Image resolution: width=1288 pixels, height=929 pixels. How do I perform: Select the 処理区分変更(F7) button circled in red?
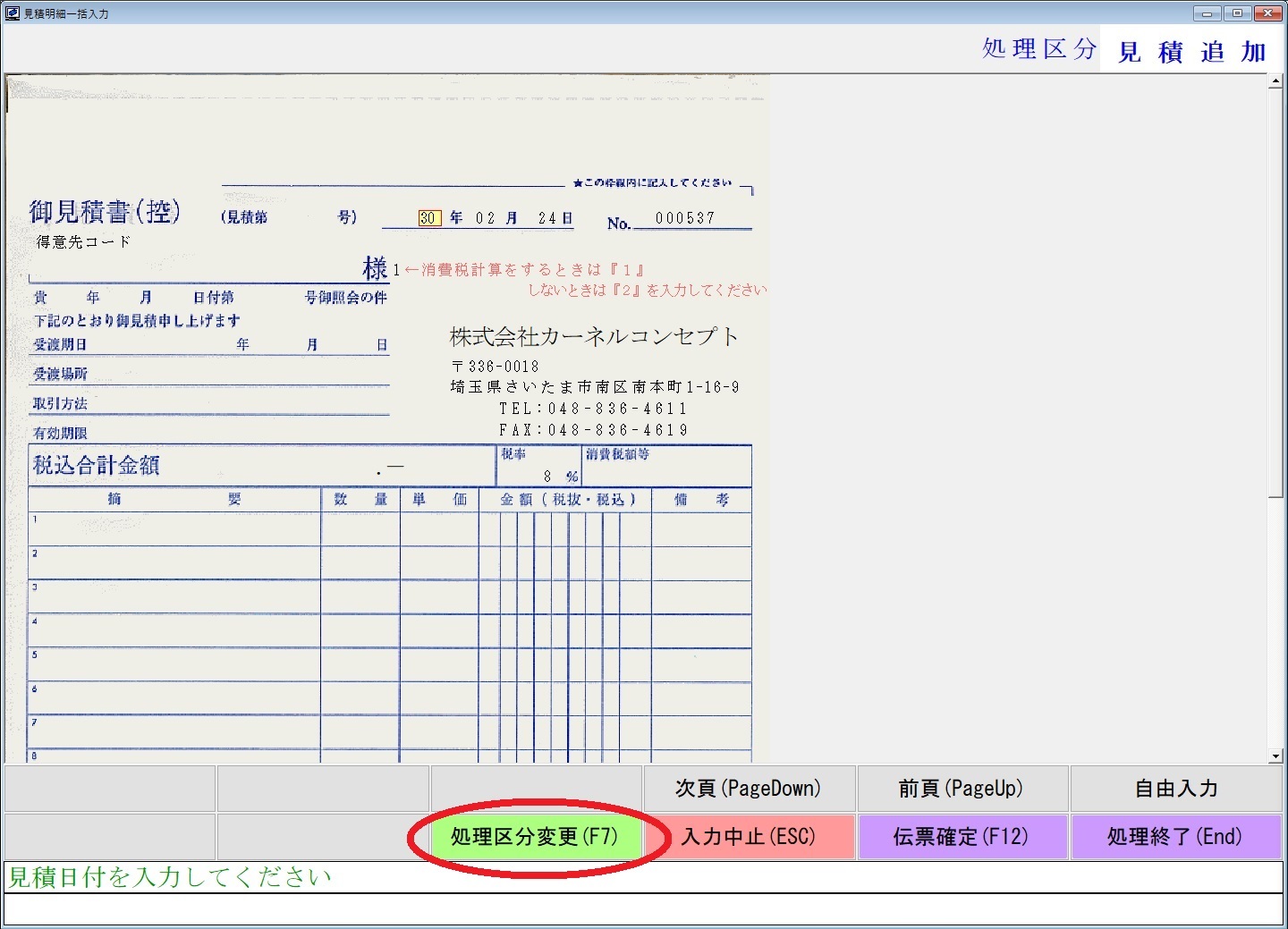click(x=537, y=837)
